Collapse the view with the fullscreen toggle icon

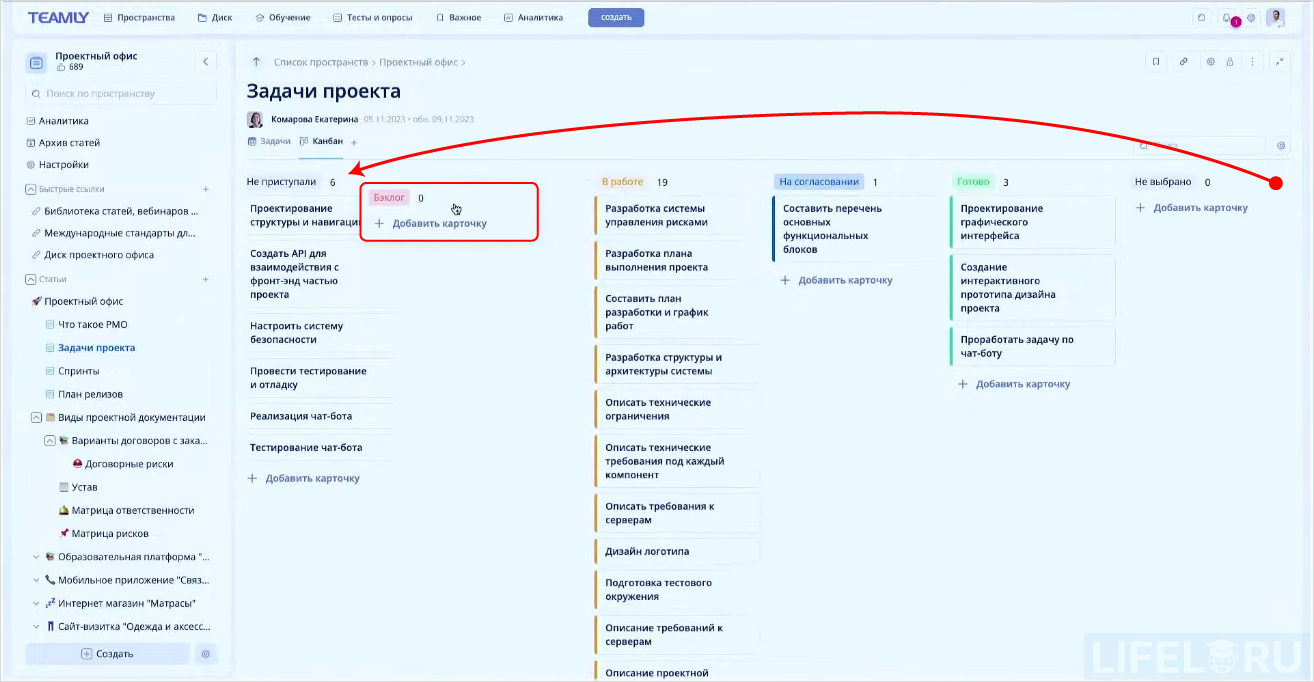1281,61
